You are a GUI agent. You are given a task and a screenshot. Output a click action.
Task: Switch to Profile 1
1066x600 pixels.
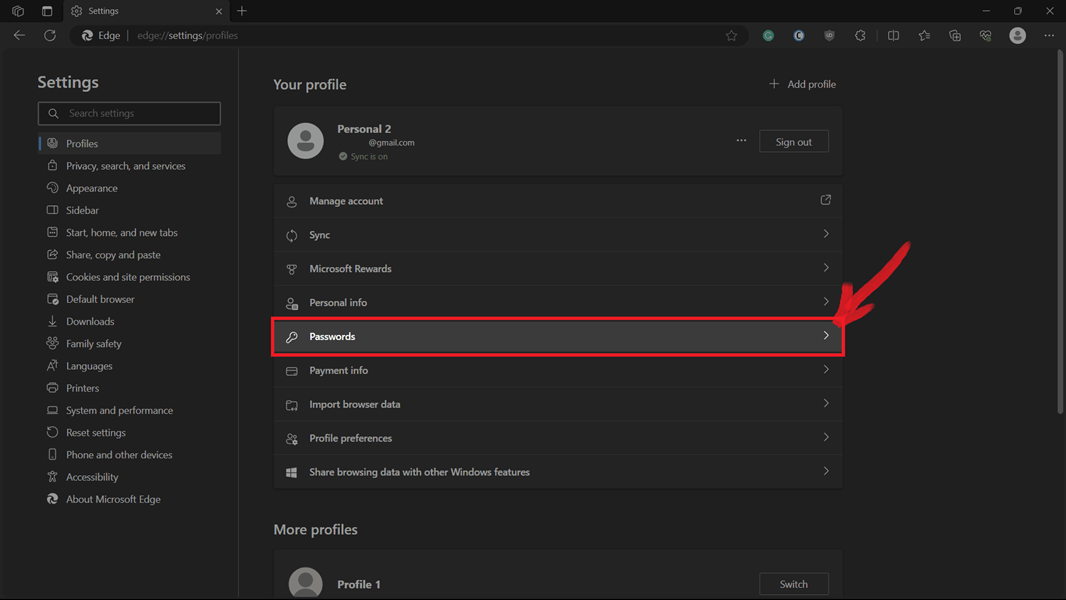793,584
